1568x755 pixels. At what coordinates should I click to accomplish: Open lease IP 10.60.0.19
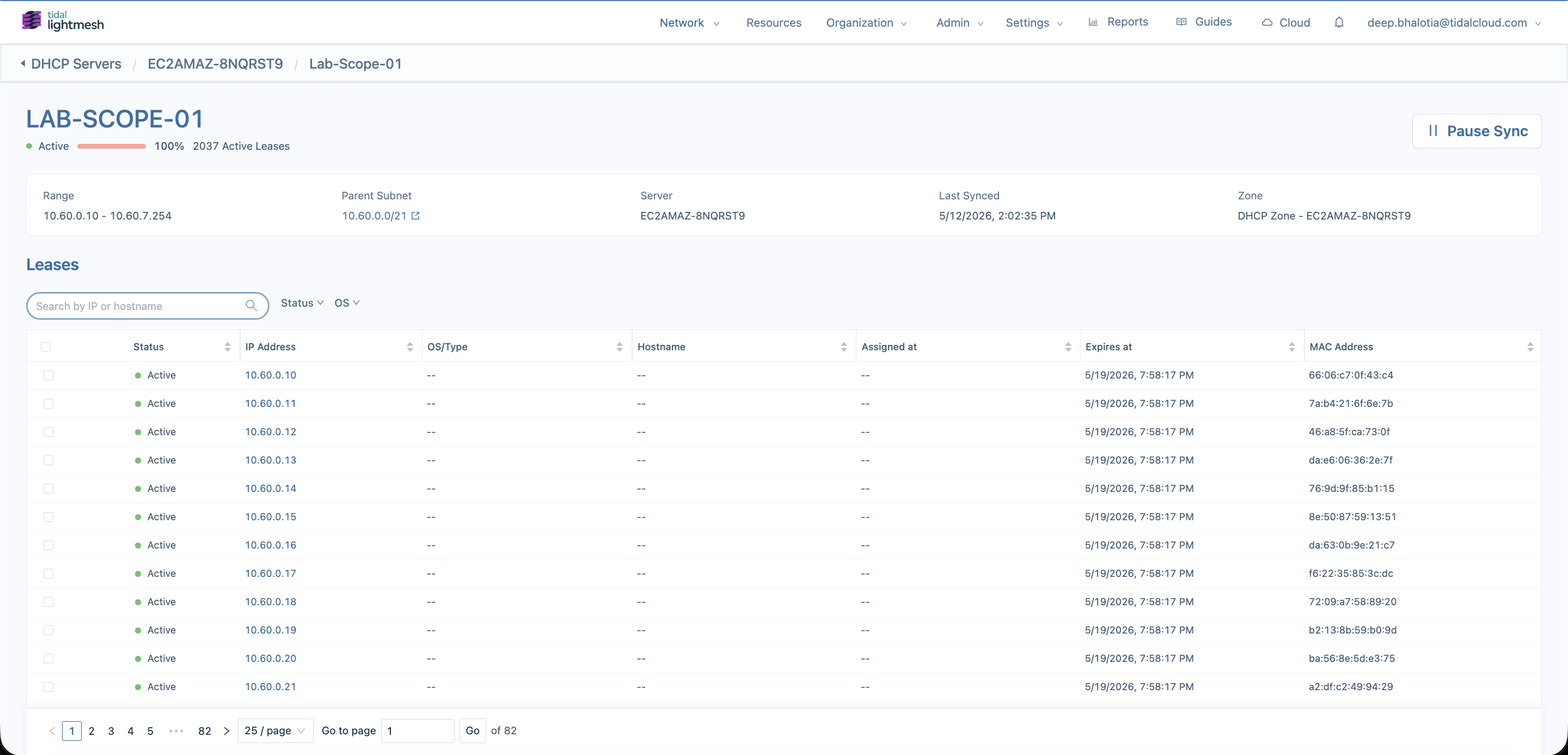(270, 630)
